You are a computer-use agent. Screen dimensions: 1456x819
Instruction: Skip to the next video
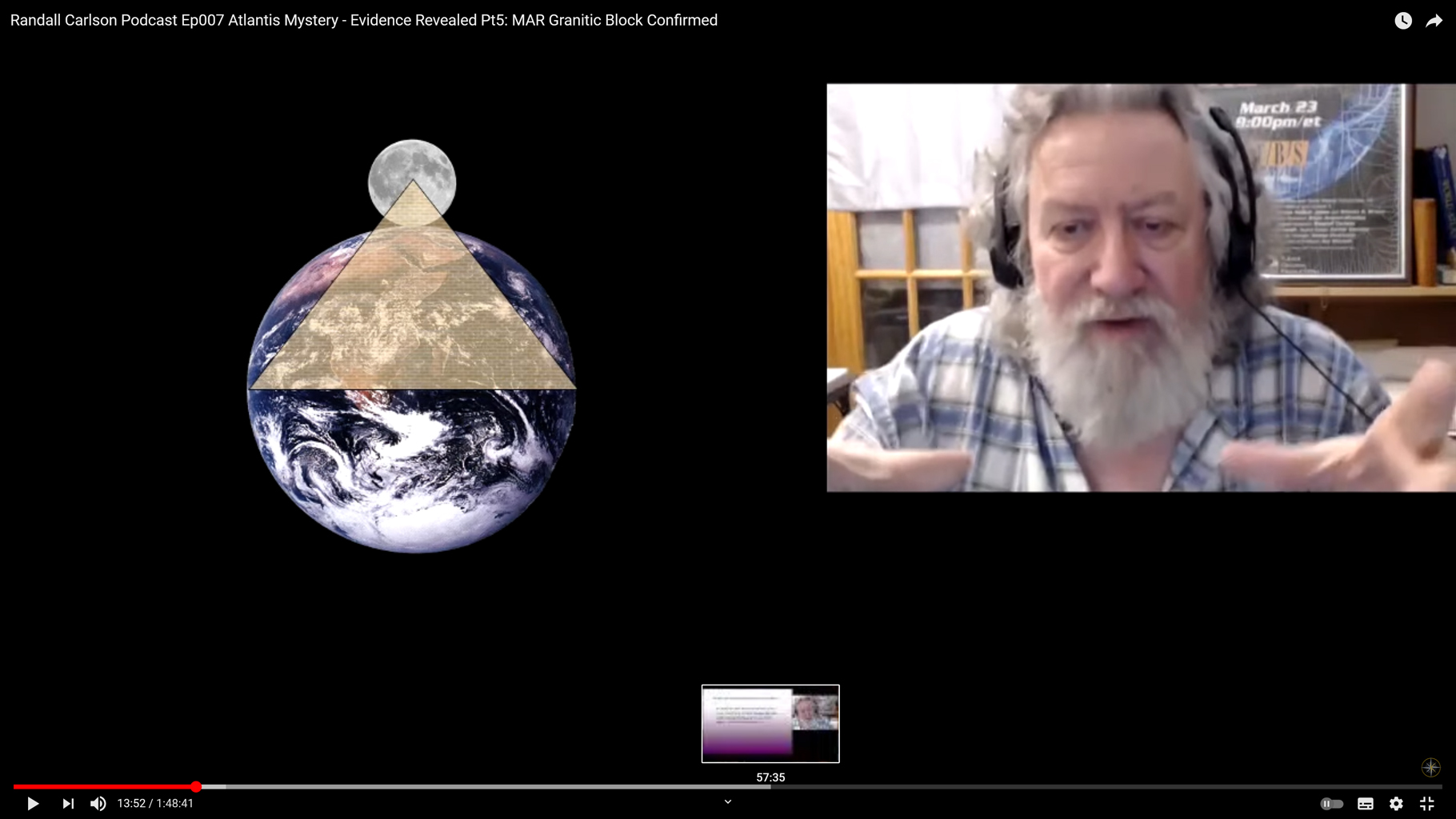point(68,804)
